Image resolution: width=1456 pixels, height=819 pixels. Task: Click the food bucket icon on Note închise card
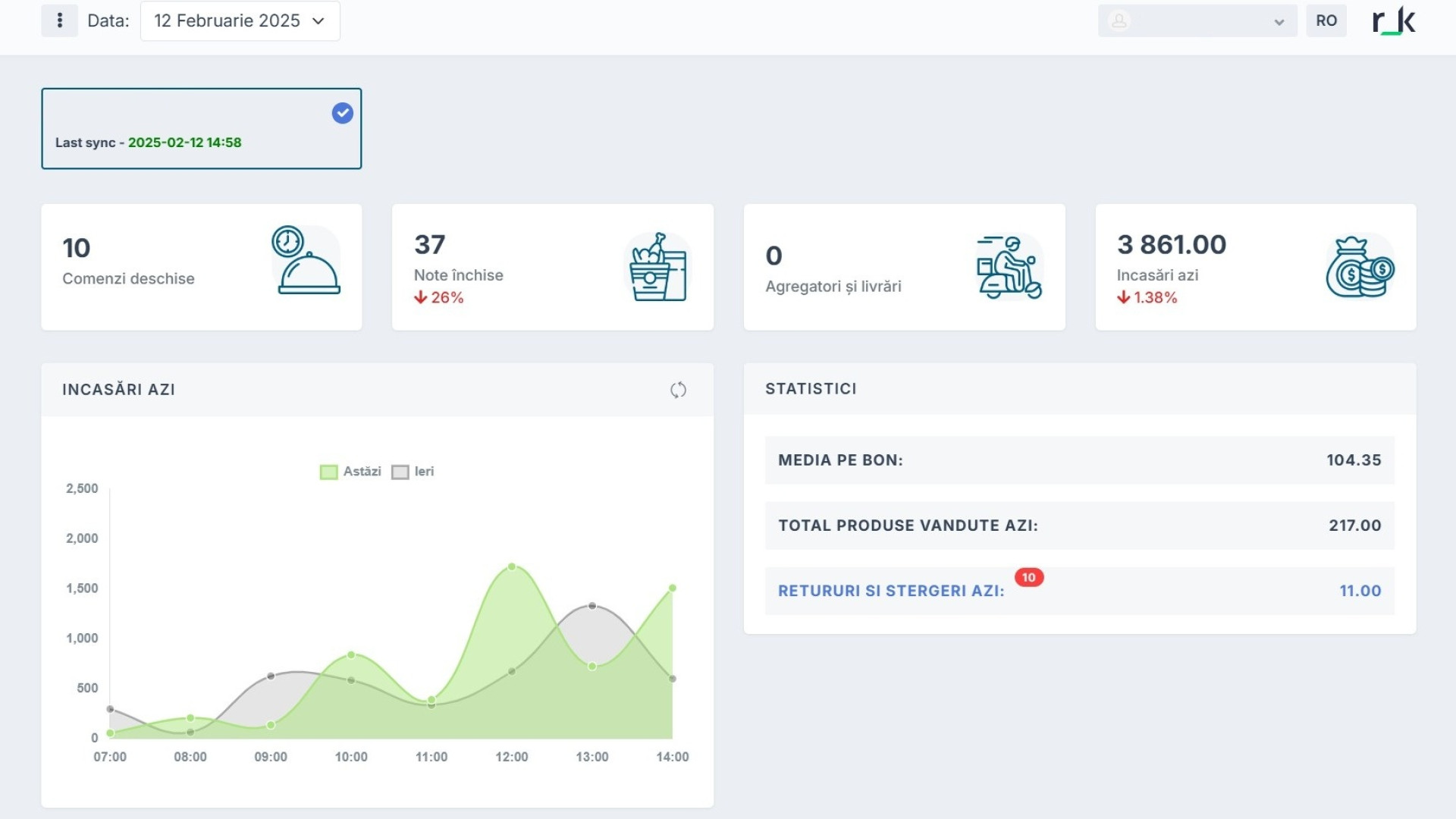tap(657, 267)
